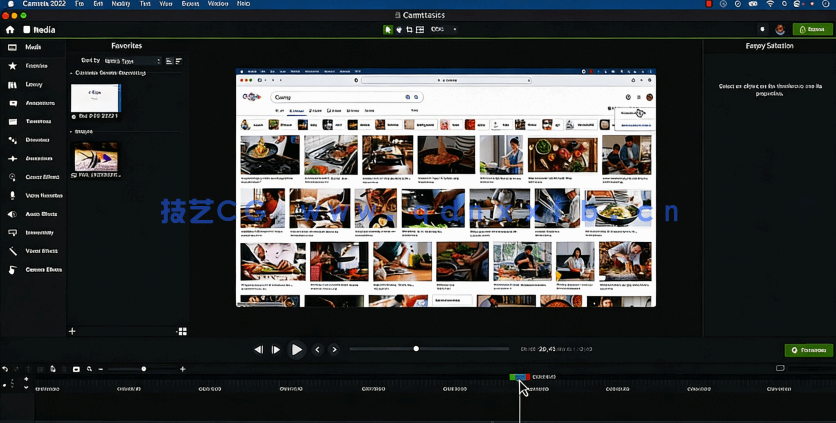Click the green Export button
This screenshot has width=836, height=423.
click(x=811, y=30)
